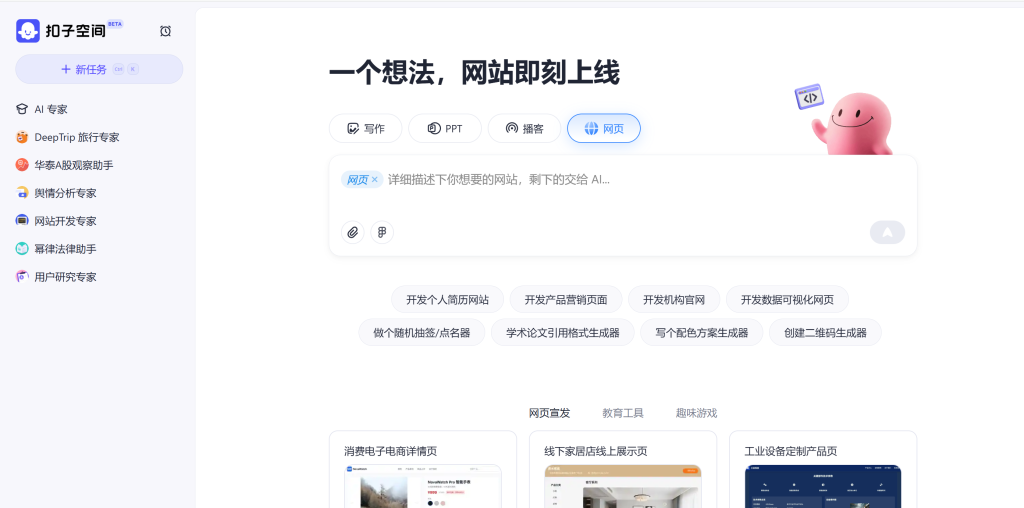The image size is (1024, 508).
Task: Click the 用户研究专家 avatar icon
Action: point(22,277)
